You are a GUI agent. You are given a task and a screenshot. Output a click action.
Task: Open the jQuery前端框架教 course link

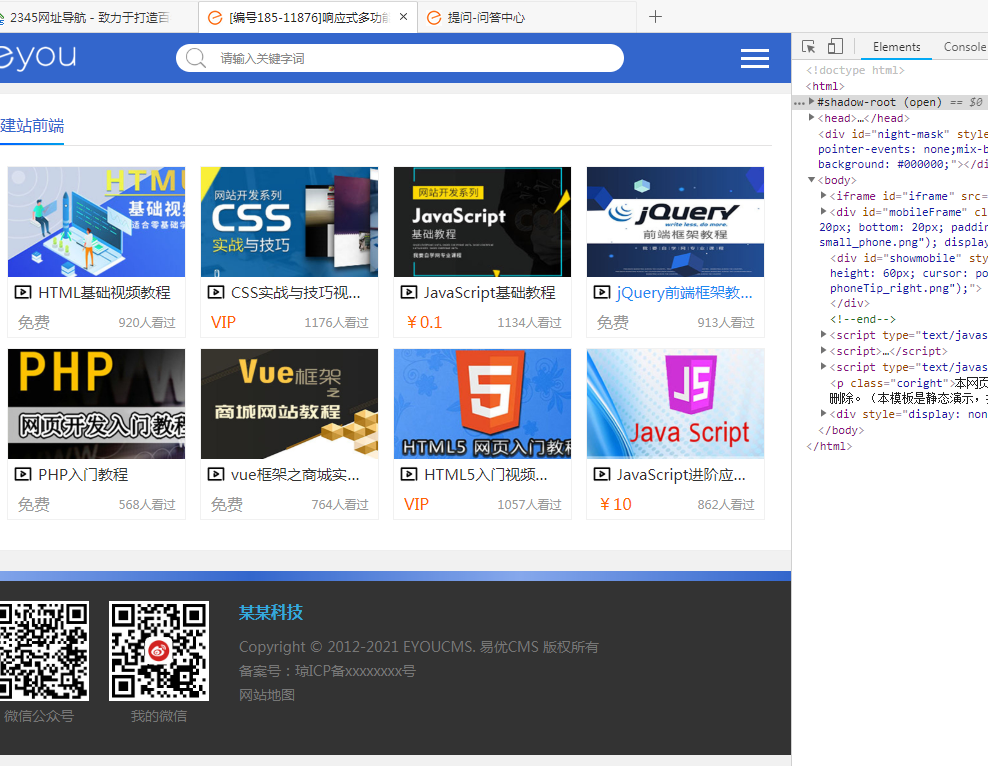[x=684, y=292]
